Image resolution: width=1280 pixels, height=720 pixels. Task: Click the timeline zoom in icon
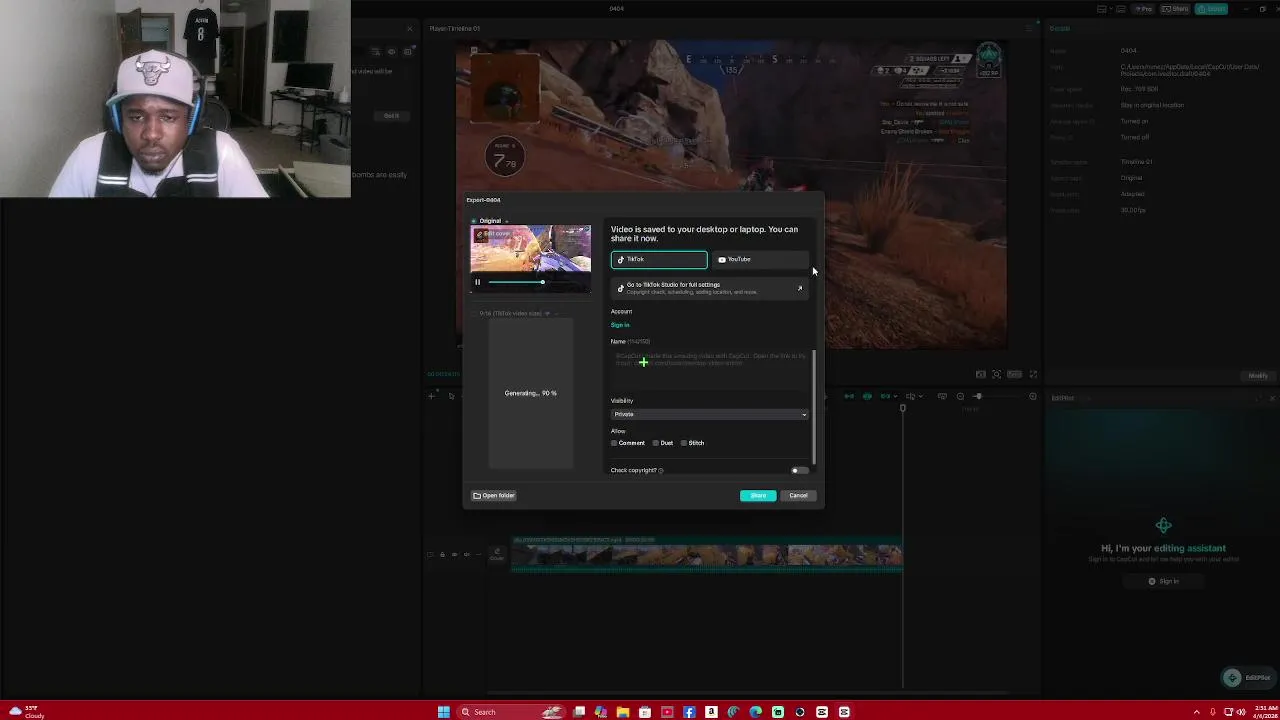coord(1033,397)
